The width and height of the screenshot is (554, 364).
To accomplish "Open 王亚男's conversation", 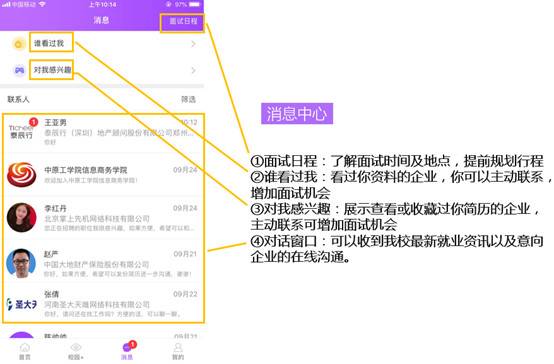I will (x=103, y=133).
